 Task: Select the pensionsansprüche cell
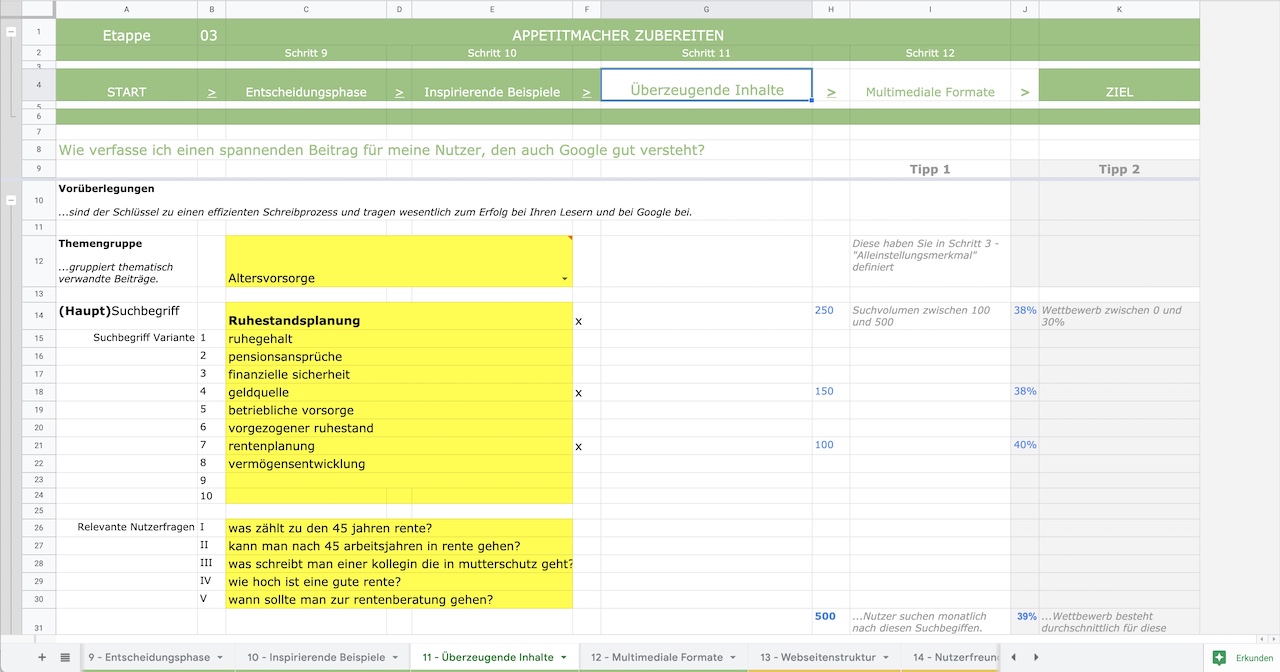pyautogui.click(x=399, y=357)
